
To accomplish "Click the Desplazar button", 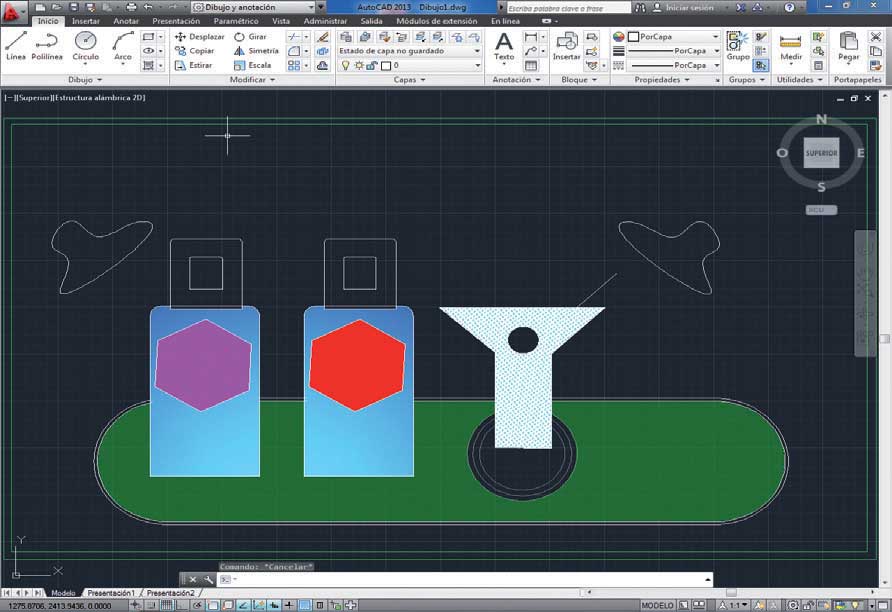I will (x=200, y=36).
